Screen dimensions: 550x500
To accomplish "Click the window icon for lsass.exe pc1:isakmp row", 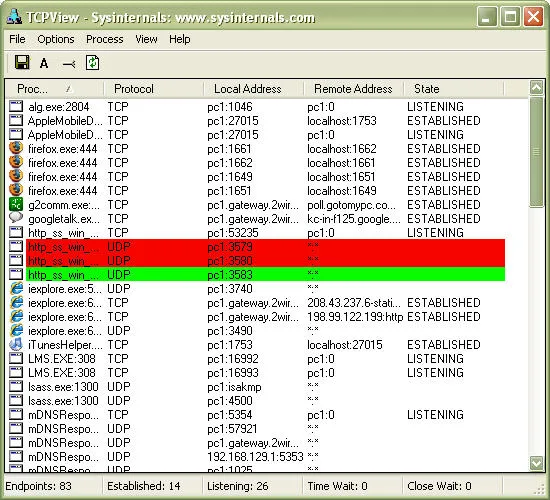I will pyautogui.click(x=16, y=386).
